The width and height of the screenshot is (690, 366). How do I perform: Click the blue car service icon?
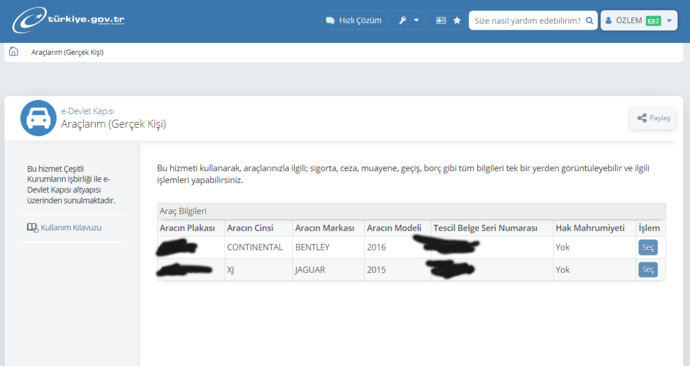(38, 118)
